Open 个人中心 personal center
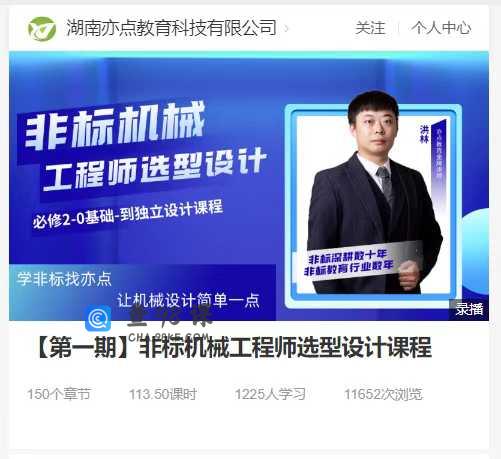The height and width of the screenshot is (459, 501). pos(441,28)
